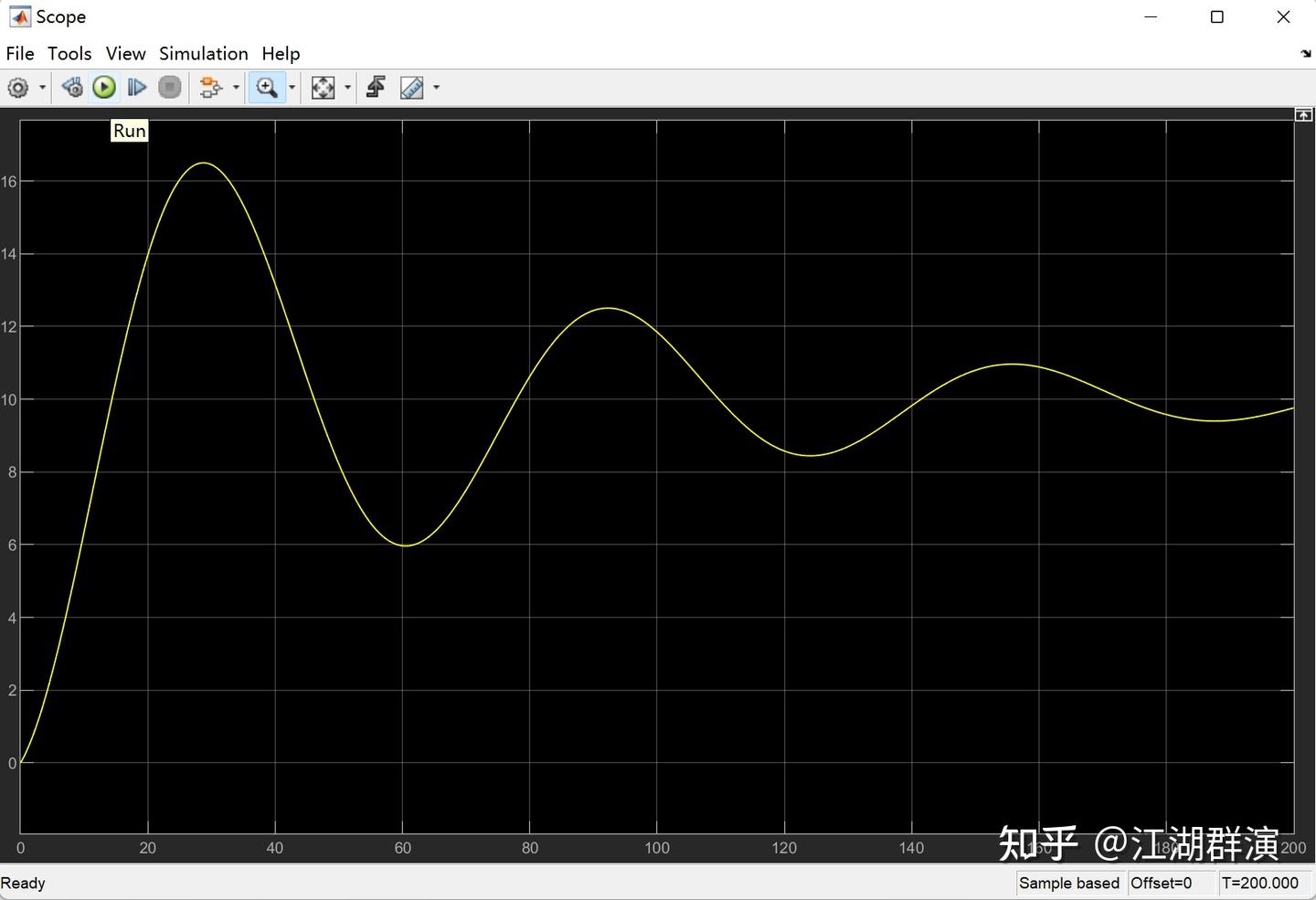This screenshot has height=900, width=1316.
Task: Open the Help menu
Action: (x=281, y=54)
